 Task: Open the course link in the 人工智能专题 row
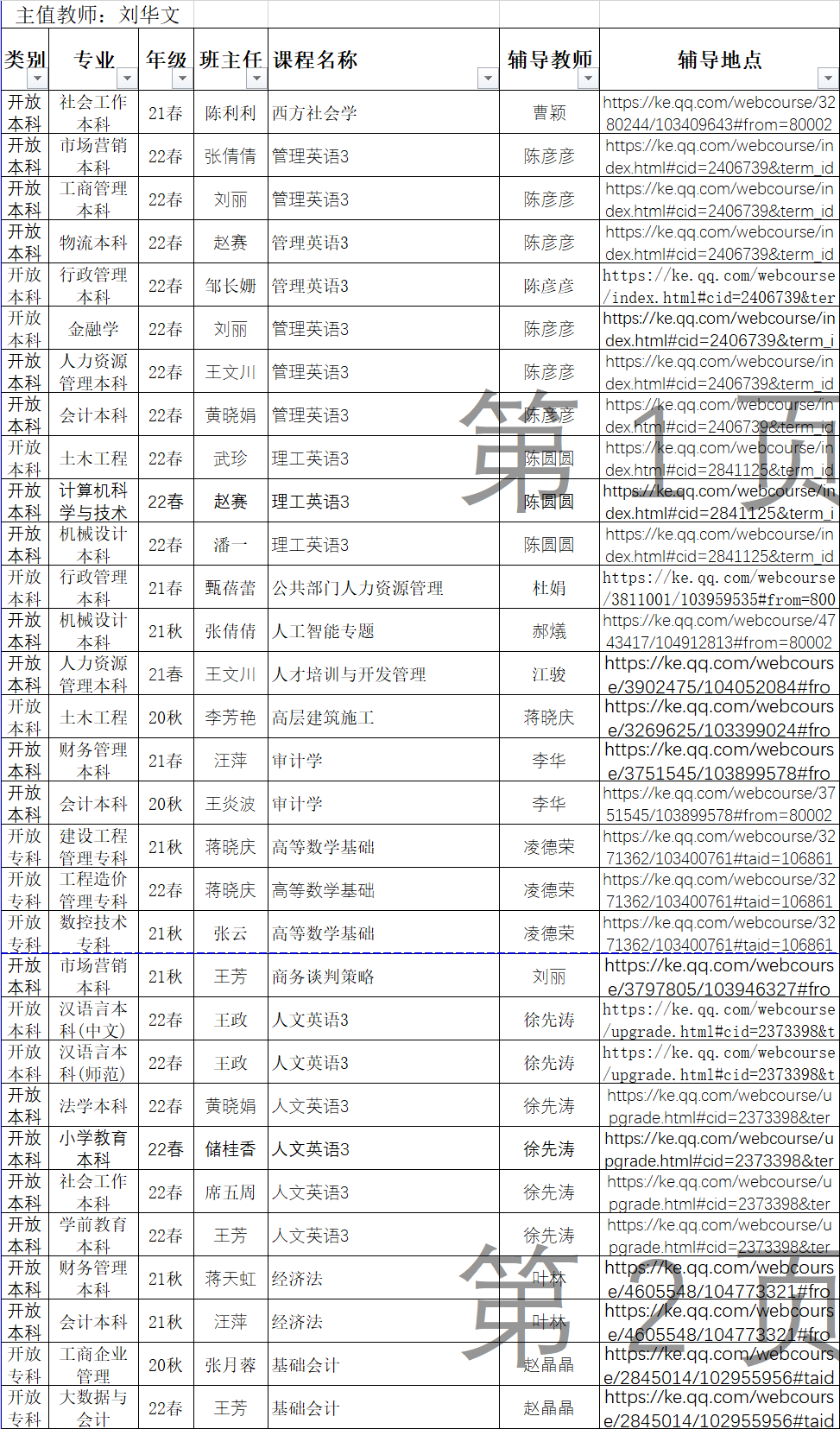click(x=719, y=630)
